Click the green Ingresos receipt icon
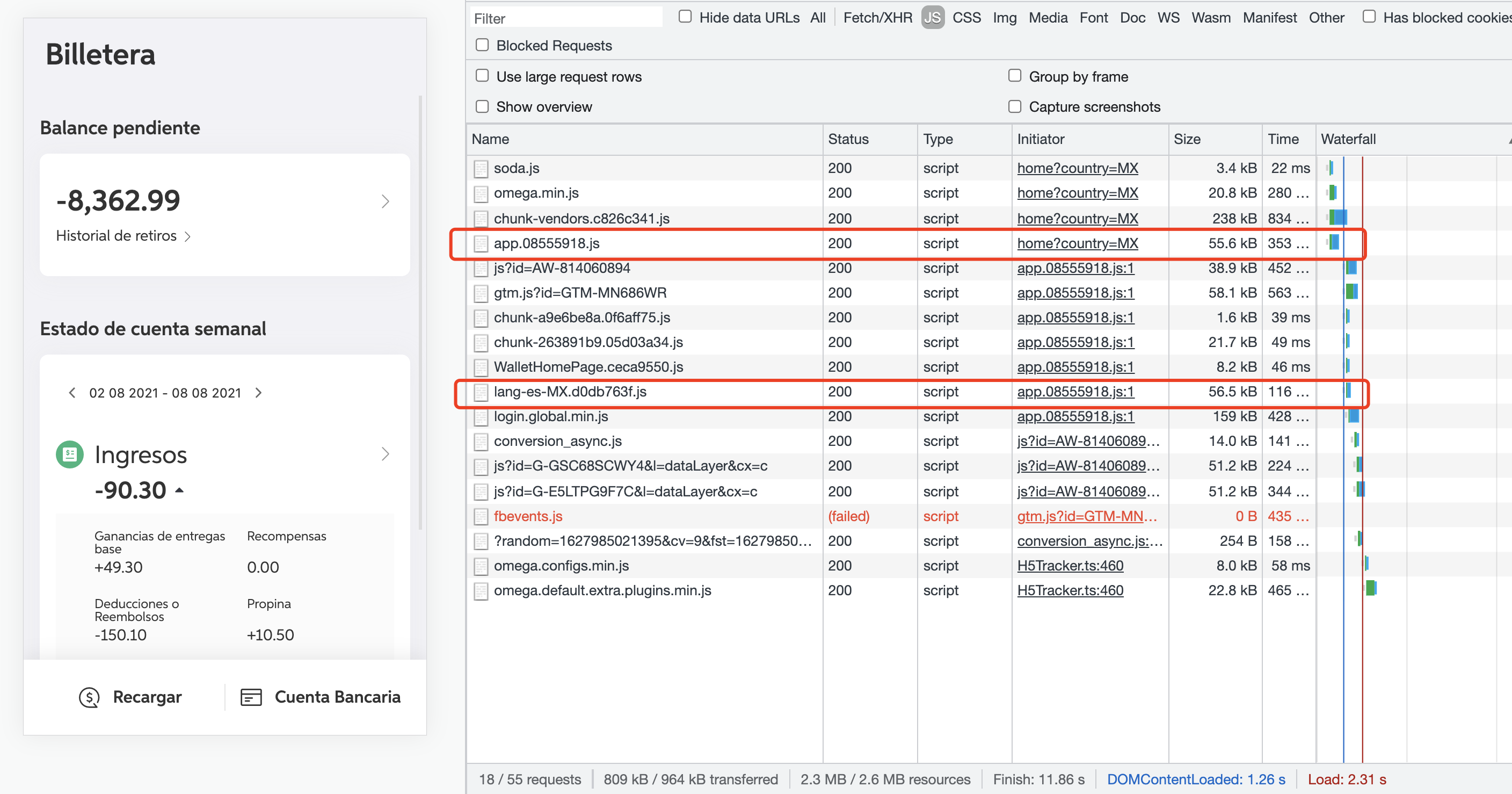Screen dimensions: 1512x794 pos(70,454)
